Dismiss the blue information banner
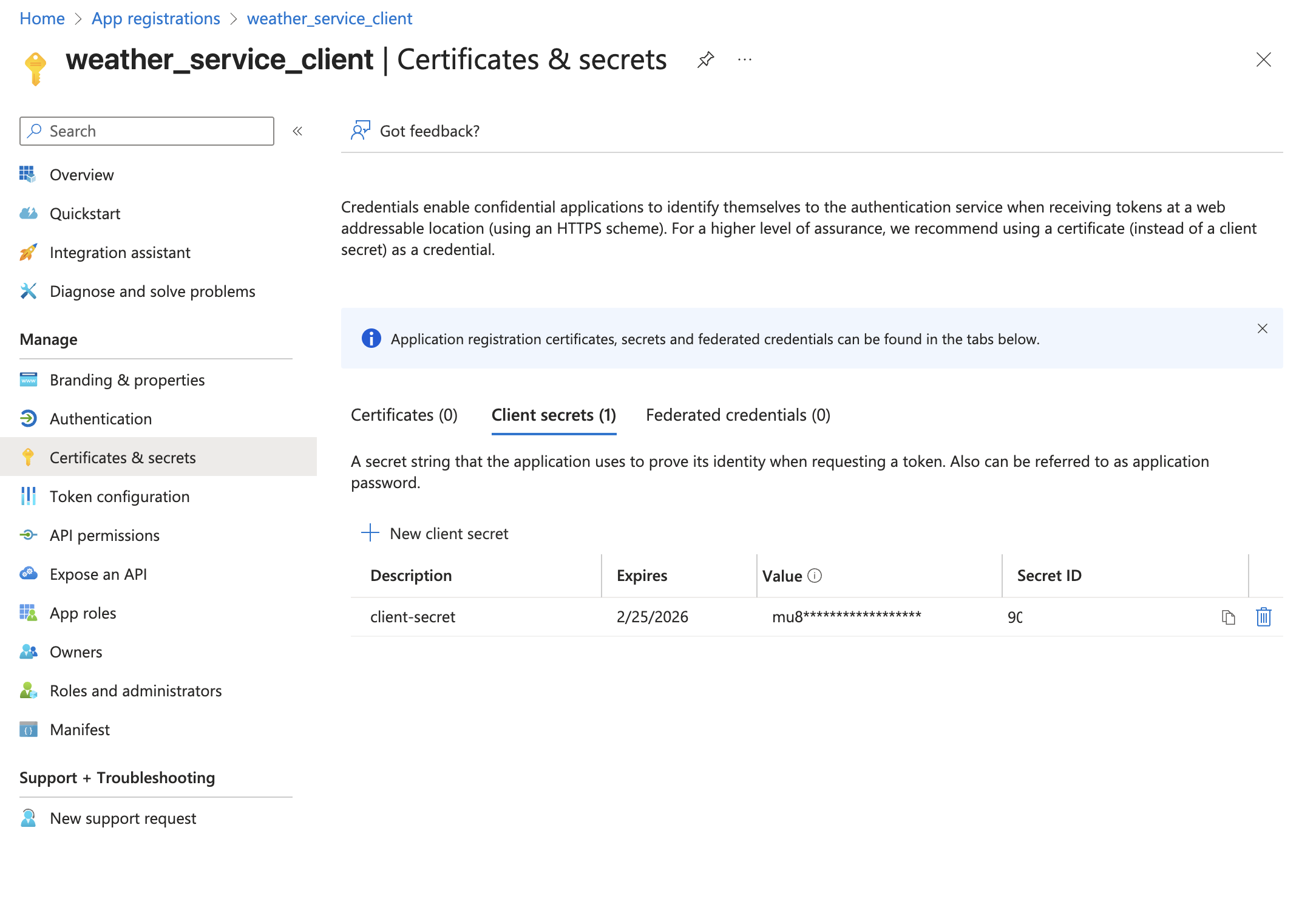 tap(1262, 328)
